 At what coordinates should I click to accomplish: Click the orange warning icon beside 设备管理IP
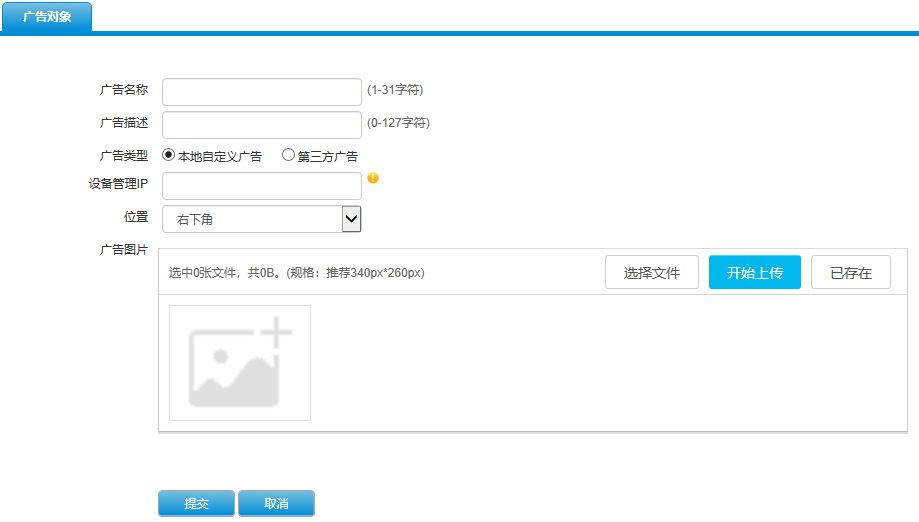pos(373,178)
